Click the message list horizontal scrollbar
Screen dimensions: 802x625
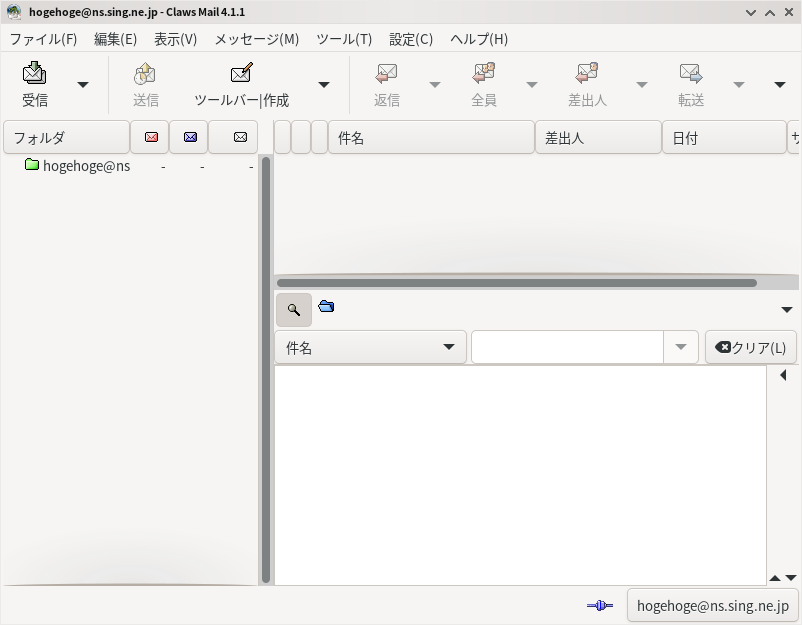coord(517,283)
